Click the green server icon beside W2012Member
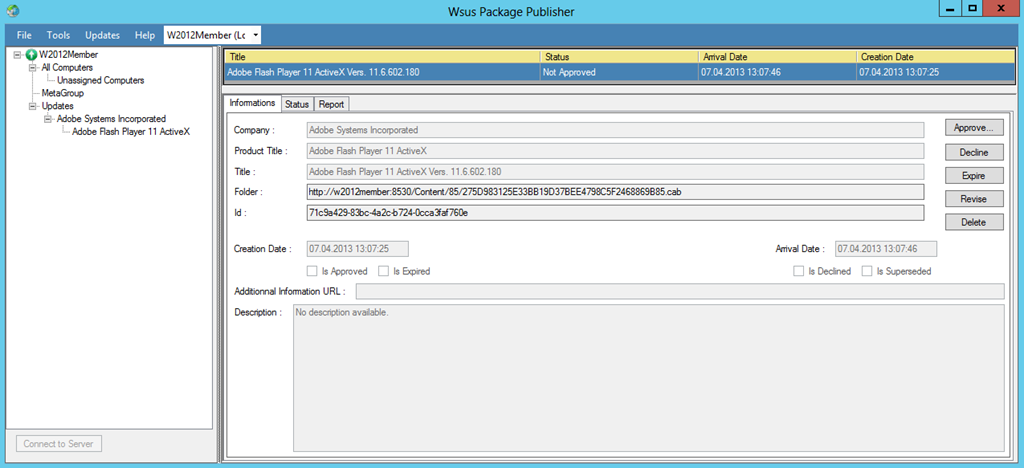 [x=31, y=55]
